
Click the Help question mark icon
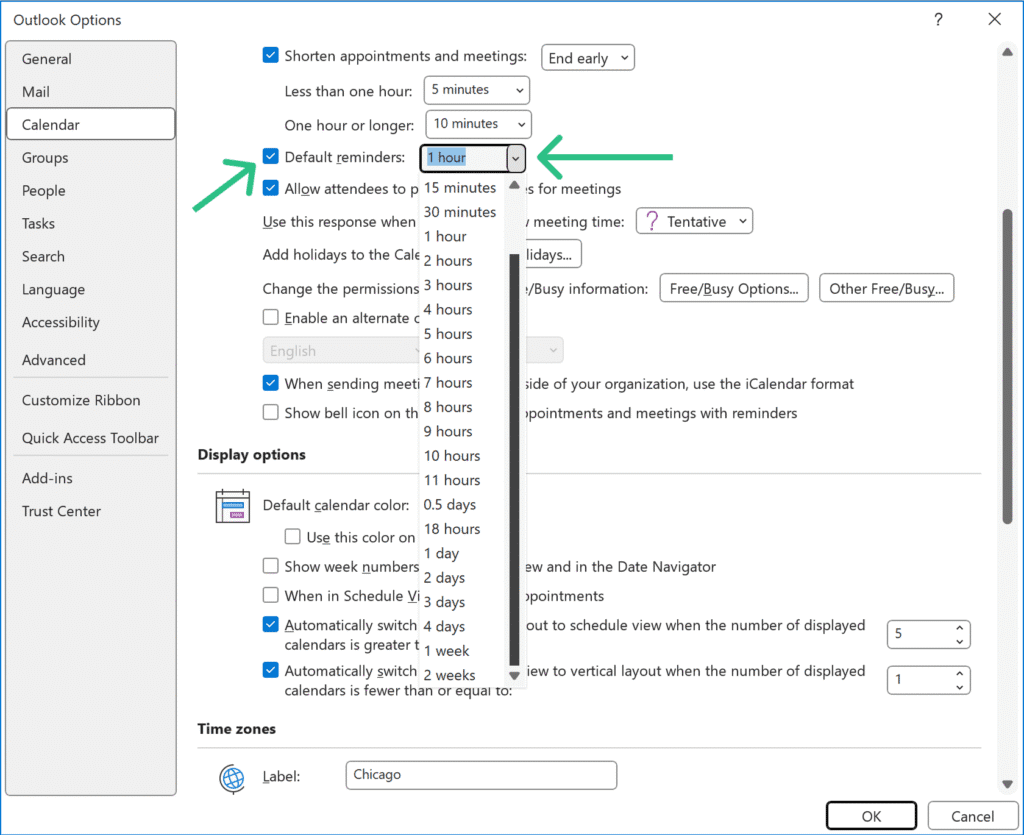938,19
